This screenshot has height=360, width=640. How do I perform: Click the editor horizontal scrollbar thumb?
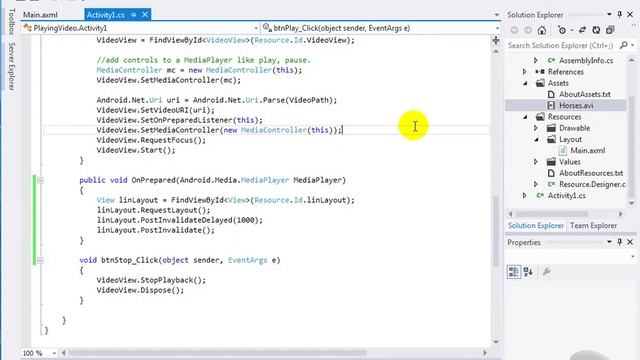(218, 353)
